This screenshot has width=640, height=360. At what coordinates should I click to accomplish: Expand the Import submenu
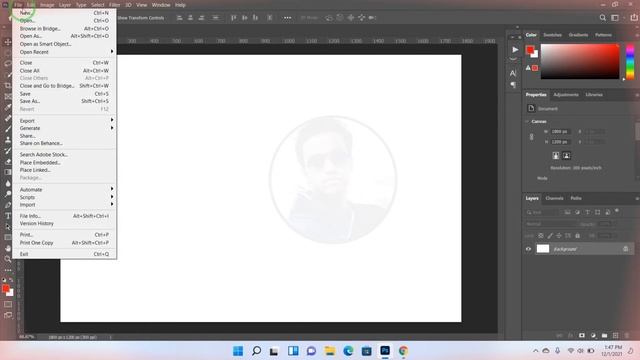[64, 204]
